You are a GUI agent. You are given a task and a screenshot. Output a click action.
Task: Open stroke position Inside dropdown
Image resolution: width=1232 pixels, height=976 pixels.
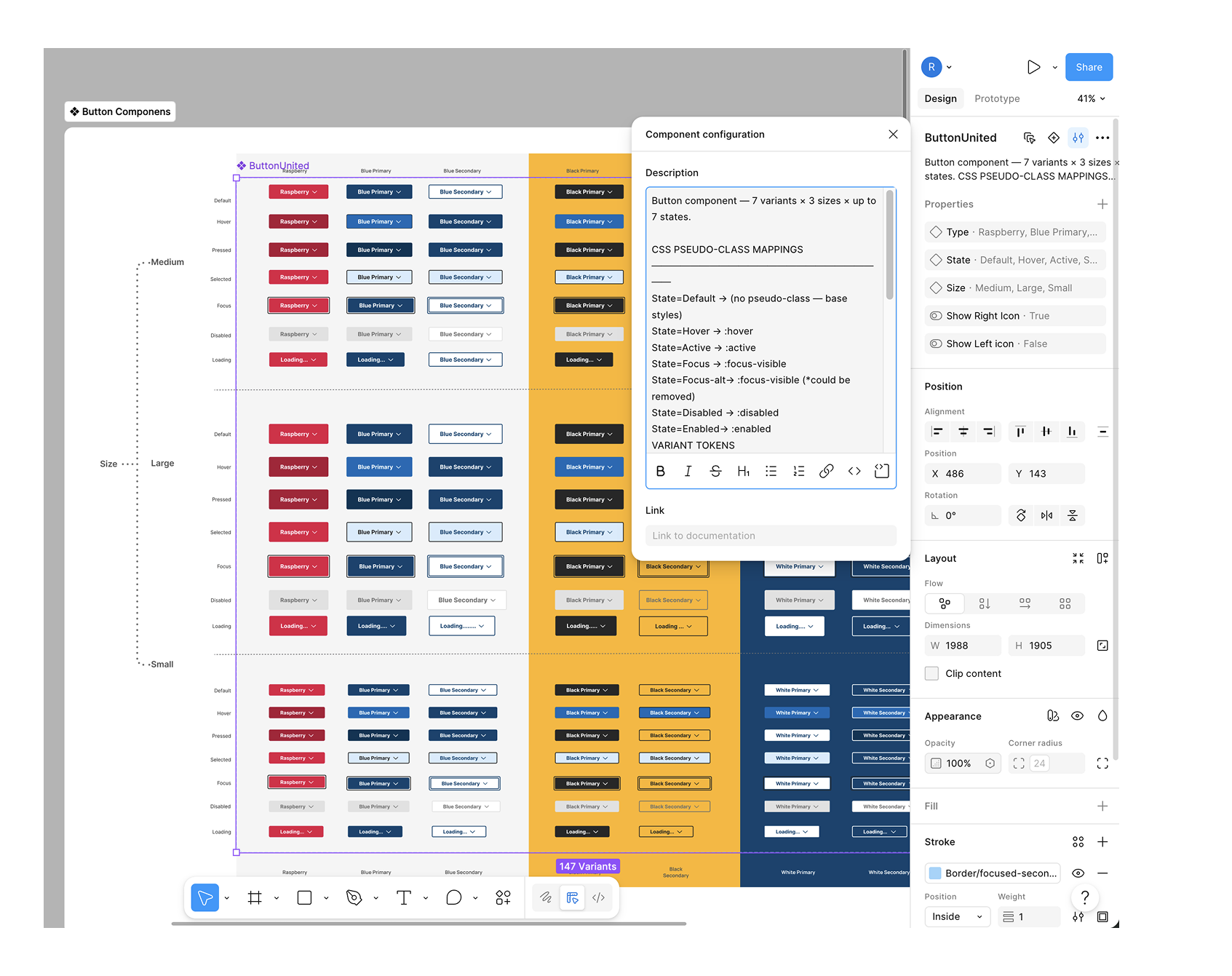tap(956, 916)
